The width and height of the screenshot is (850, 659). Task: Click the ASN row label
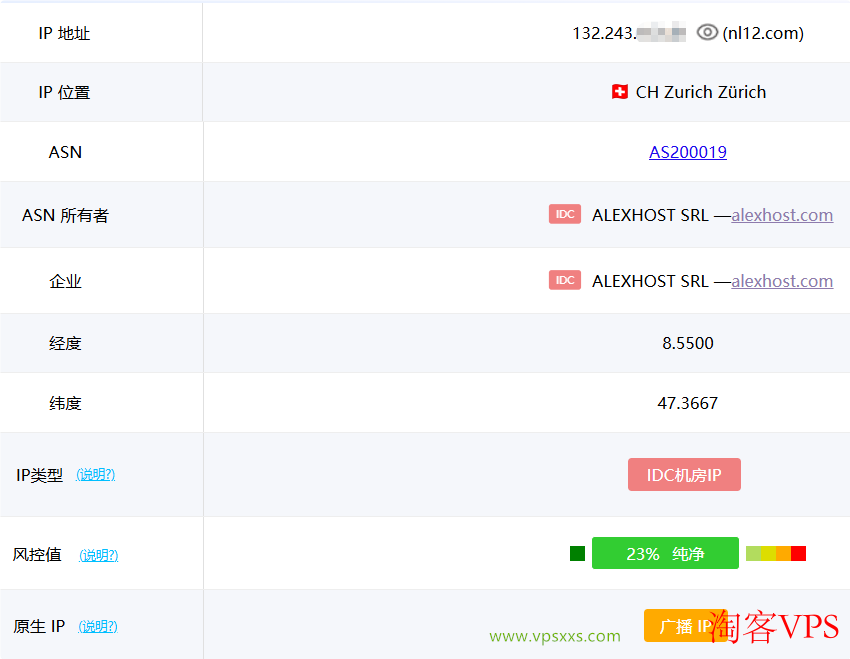[x=65, y=152]
